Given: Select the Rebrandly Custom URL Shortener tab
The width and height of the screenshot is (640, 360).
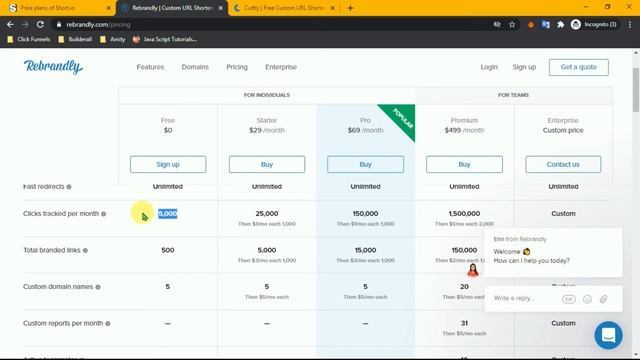Looking at the screenshot, I should point(171,8).
